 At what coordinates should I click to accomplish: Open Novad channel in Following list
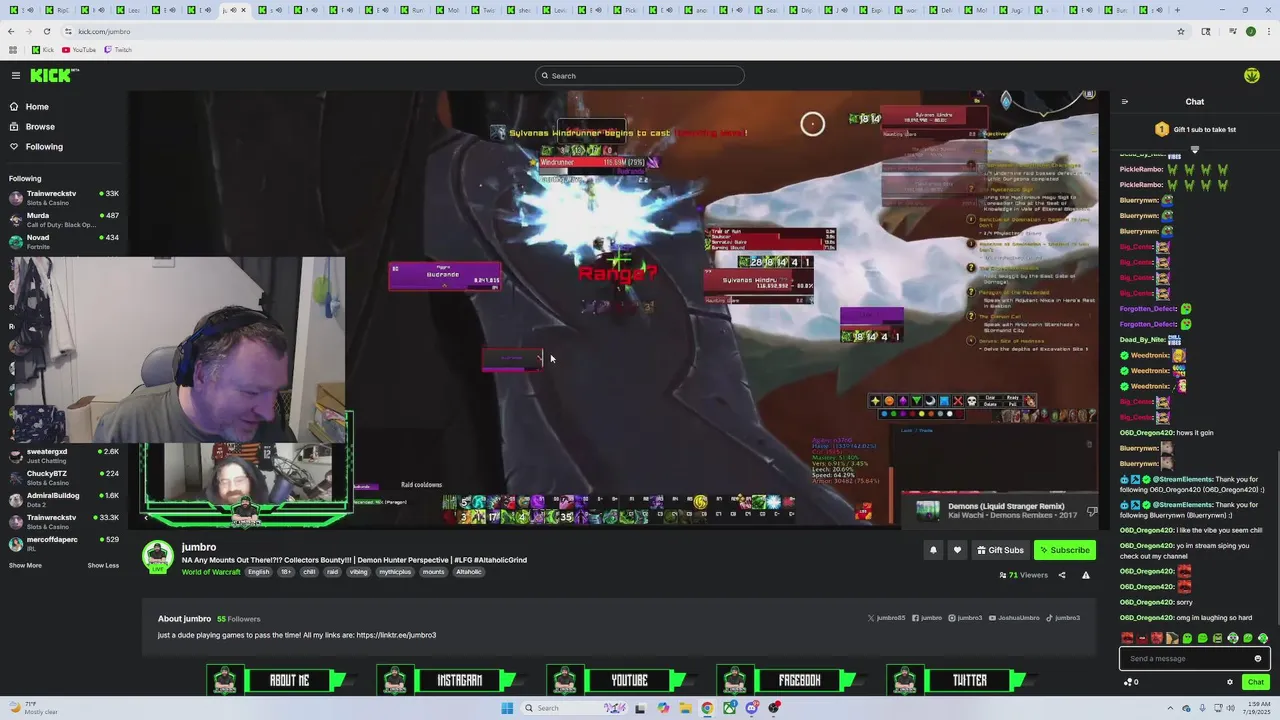[x=64, y=241]
